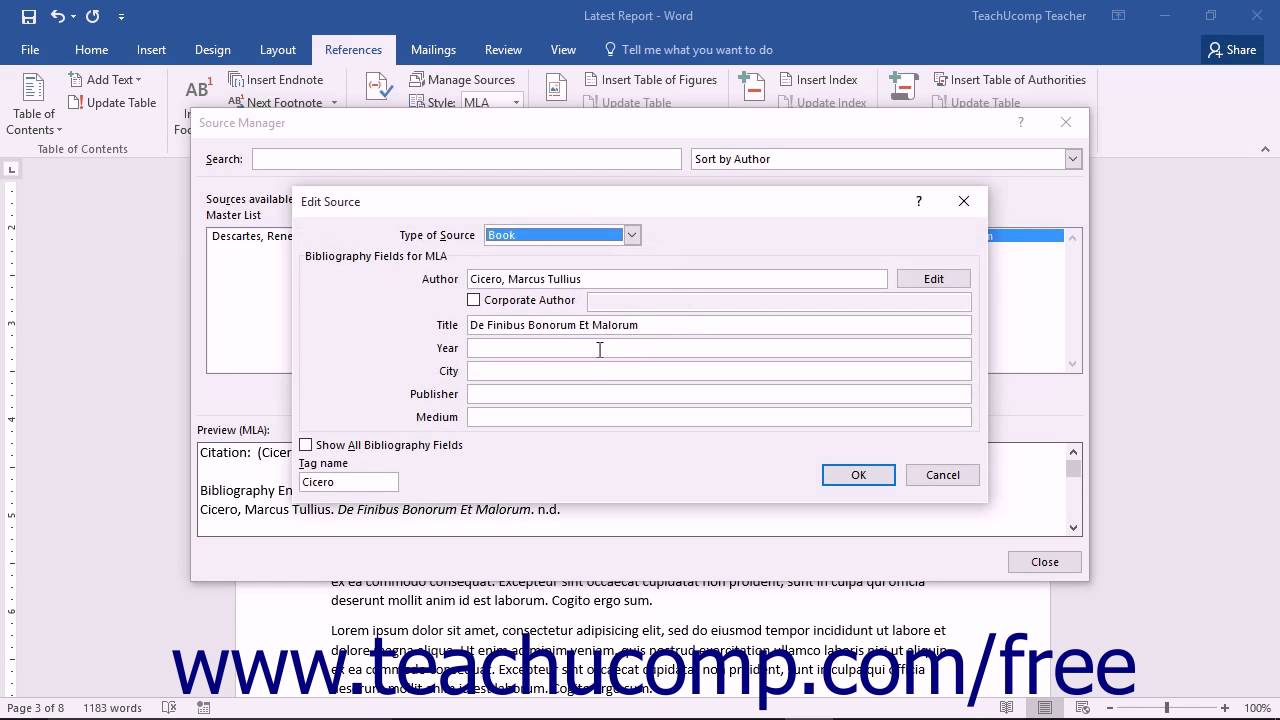Click the Save icon in title bar

tap(28, 16)
